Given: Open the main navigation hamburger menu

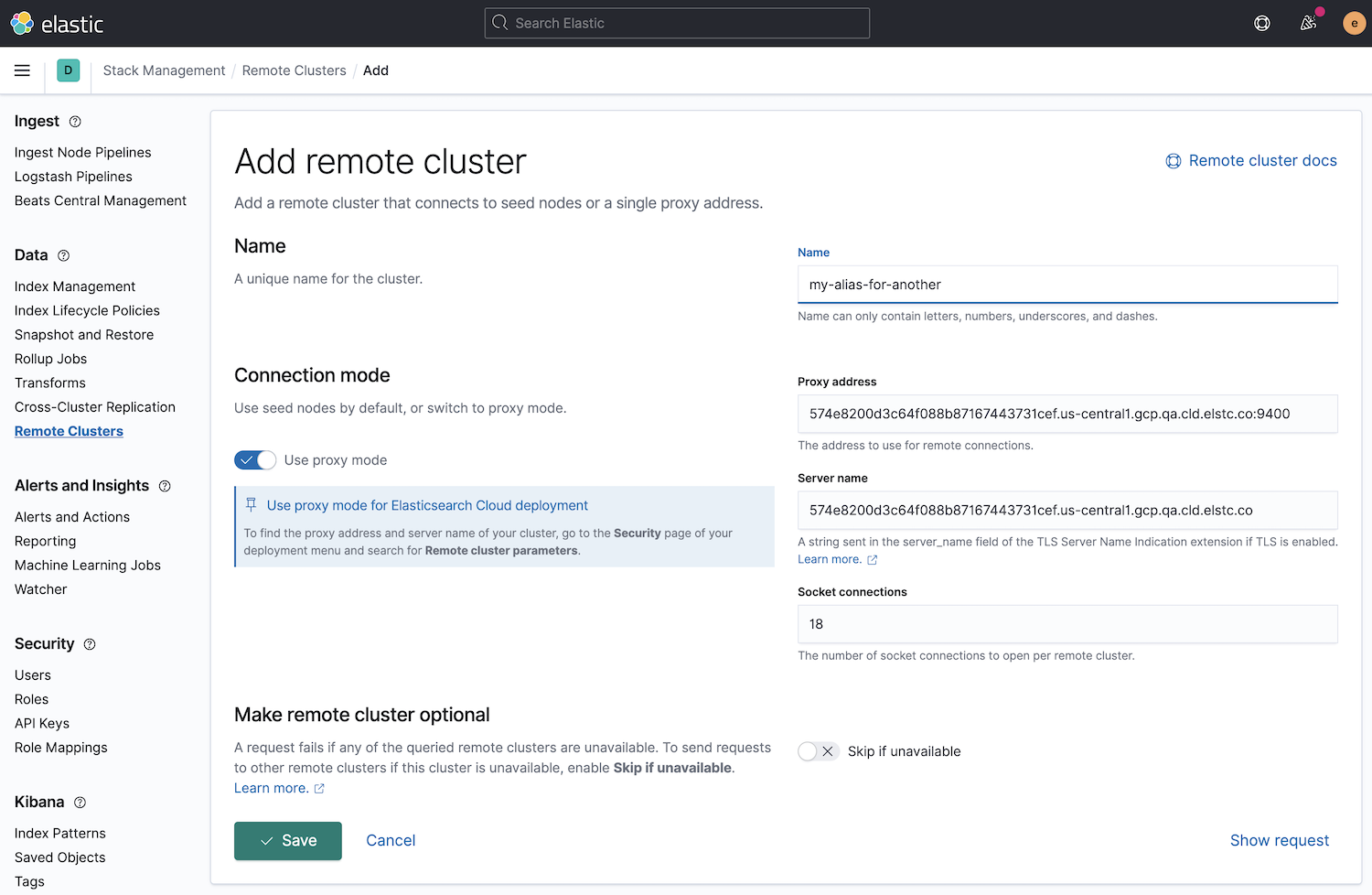Looking at the screenshot, I should (x=22, y=70).
